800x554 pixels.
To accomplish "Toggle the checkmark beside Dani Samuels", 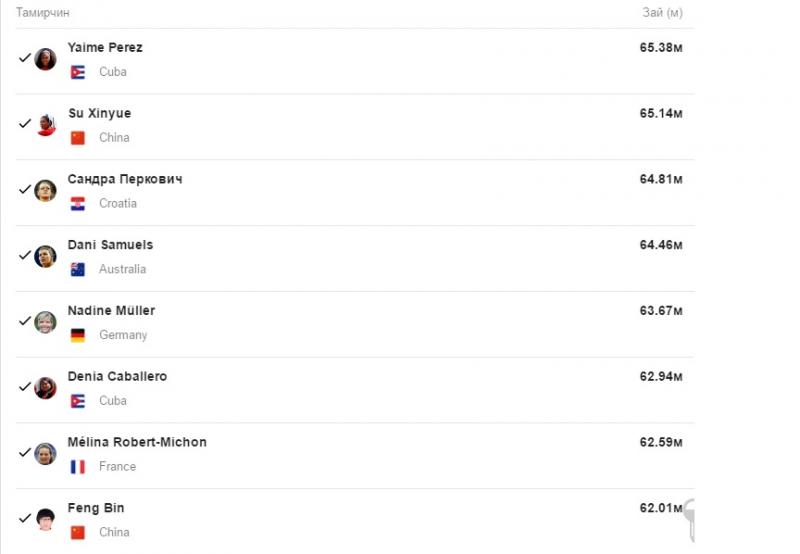I will (x=25, y=255).
